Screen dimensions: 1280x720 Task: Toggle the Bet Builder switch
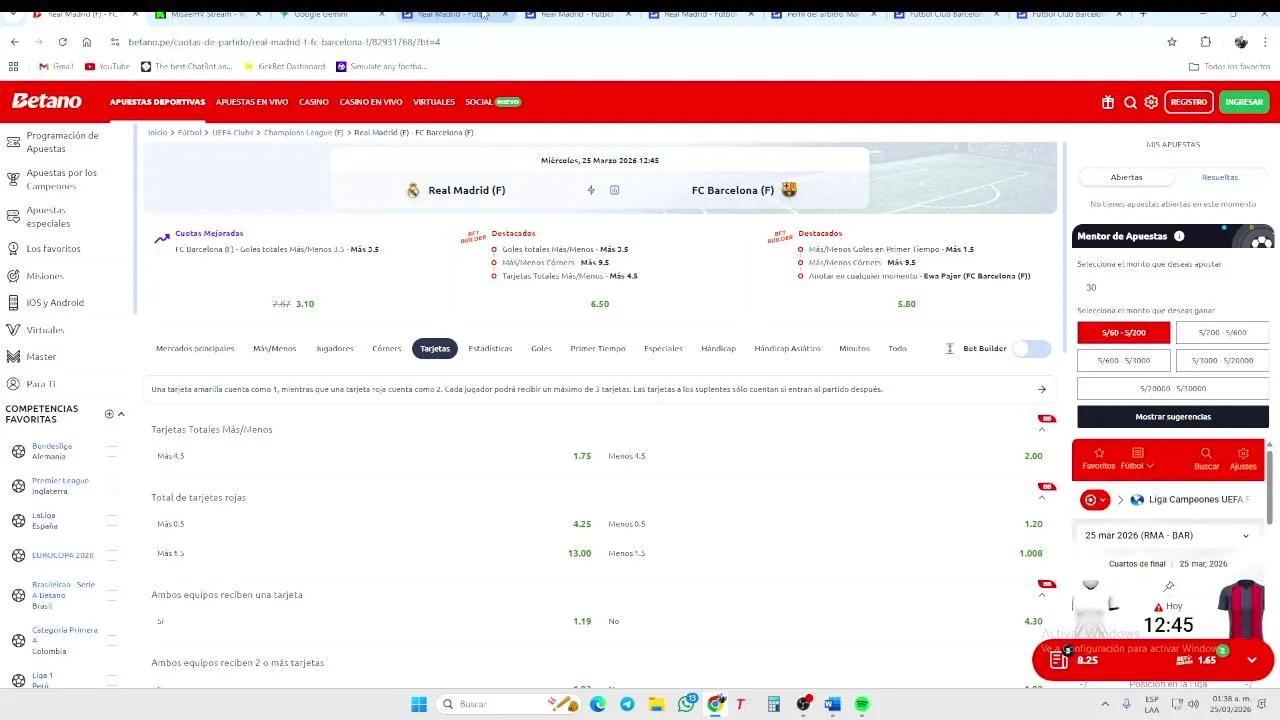[1031, 348]
